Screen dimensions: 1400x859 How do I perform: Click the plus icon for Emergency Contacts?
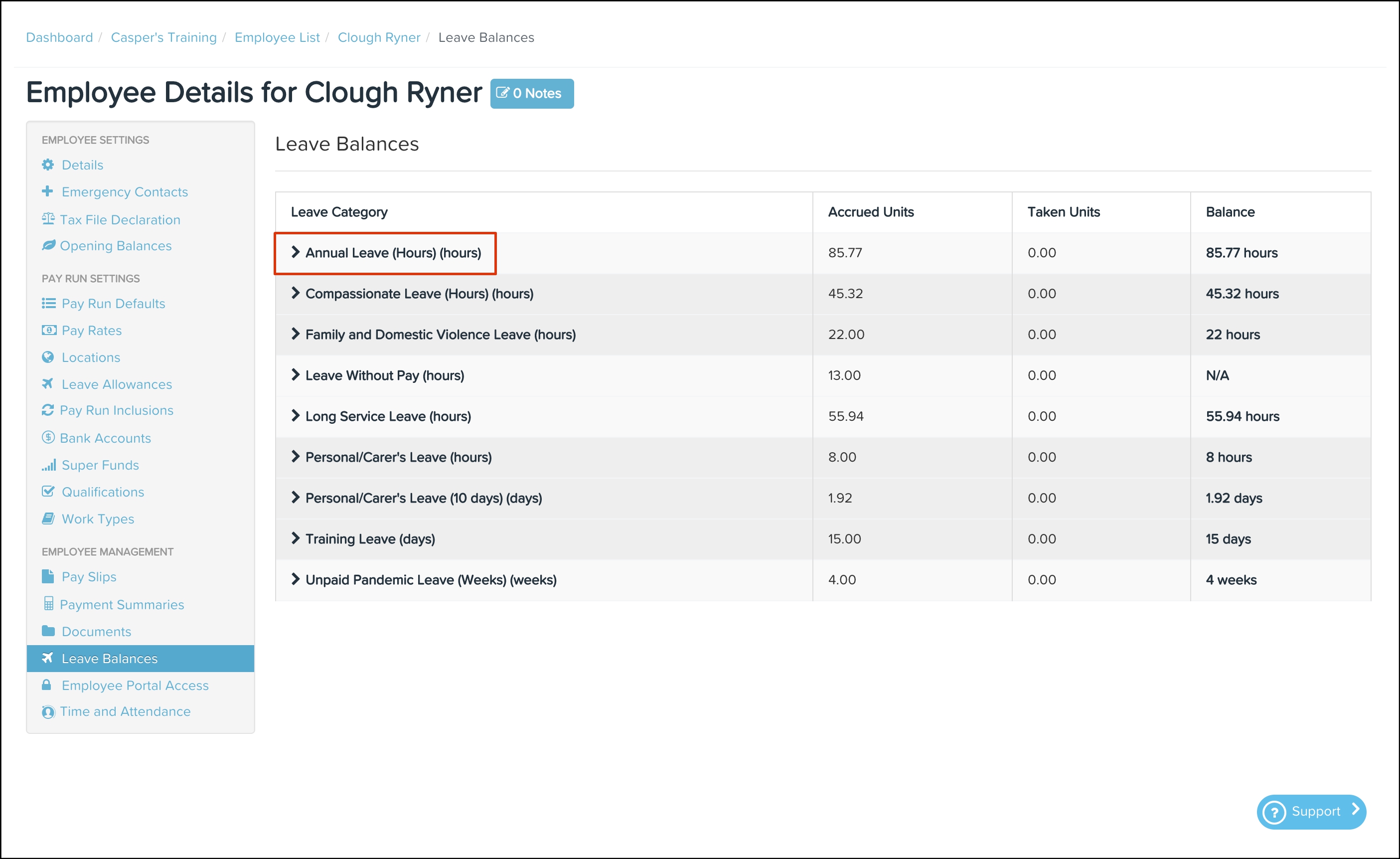point(48,191)
